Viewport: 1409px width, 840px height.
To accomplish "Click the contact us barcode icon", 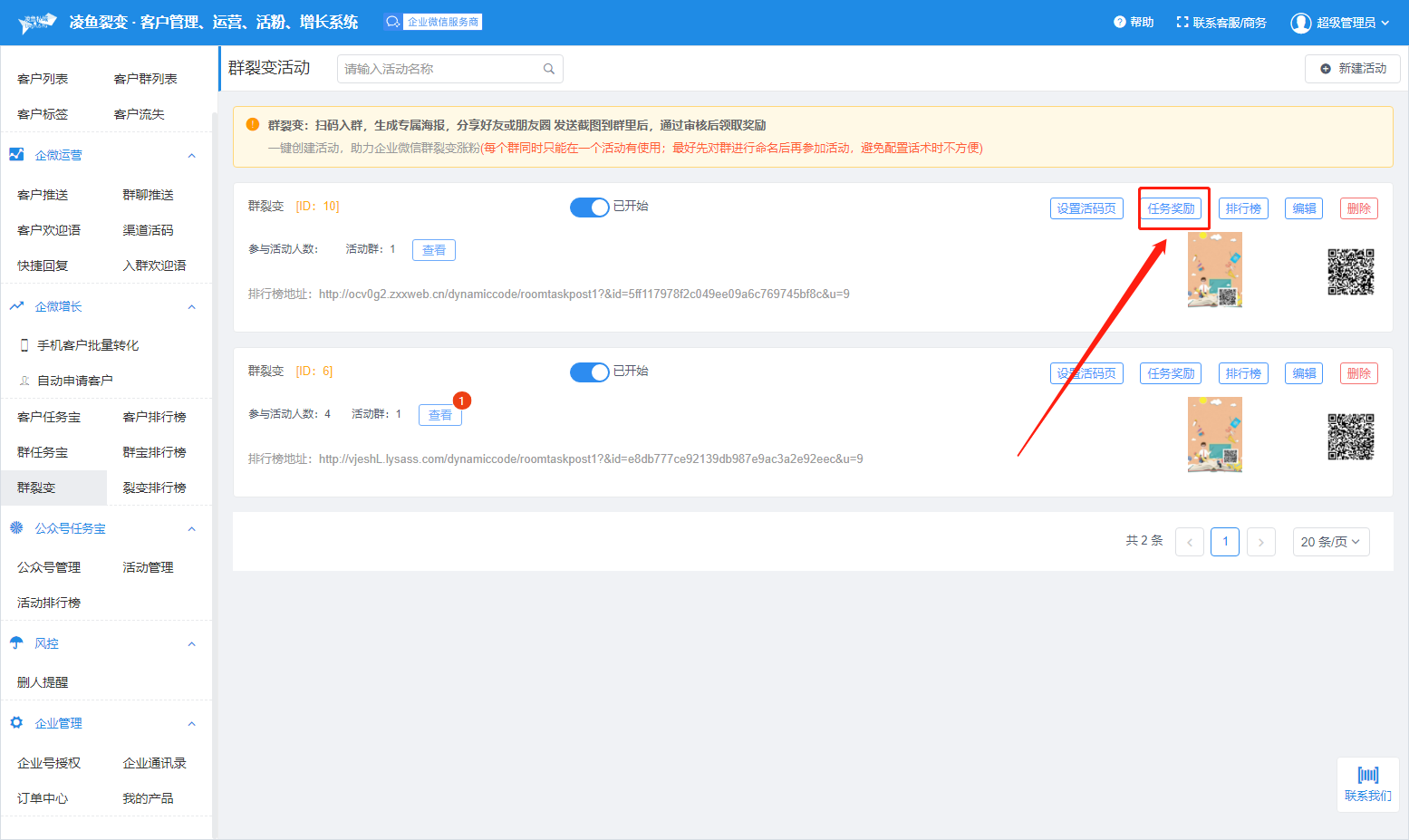I will coord(1367,775).
